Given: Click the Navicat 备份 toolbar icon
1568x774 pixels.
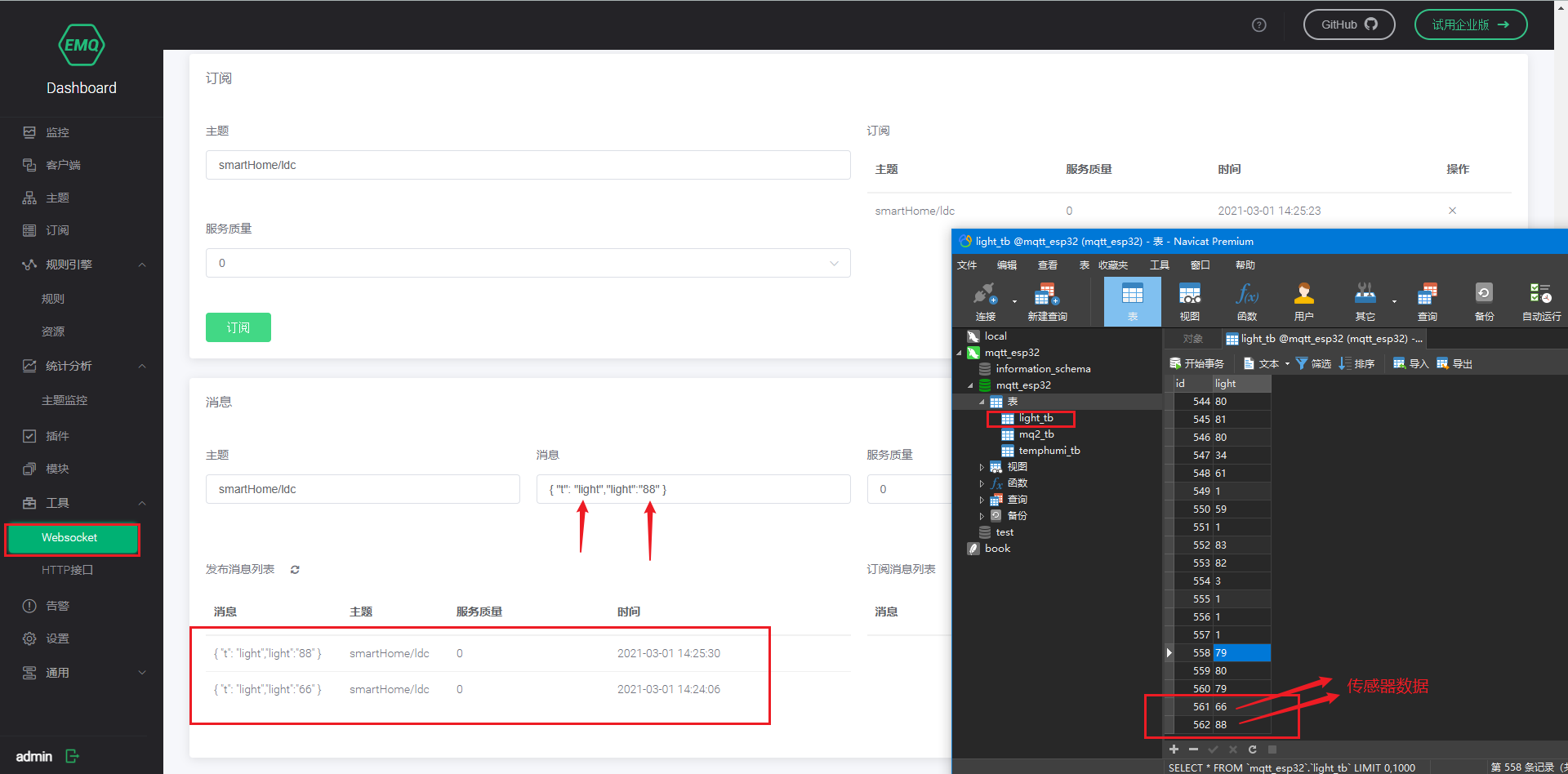Looking at the screenshot, I should [x=1485, y=301].
